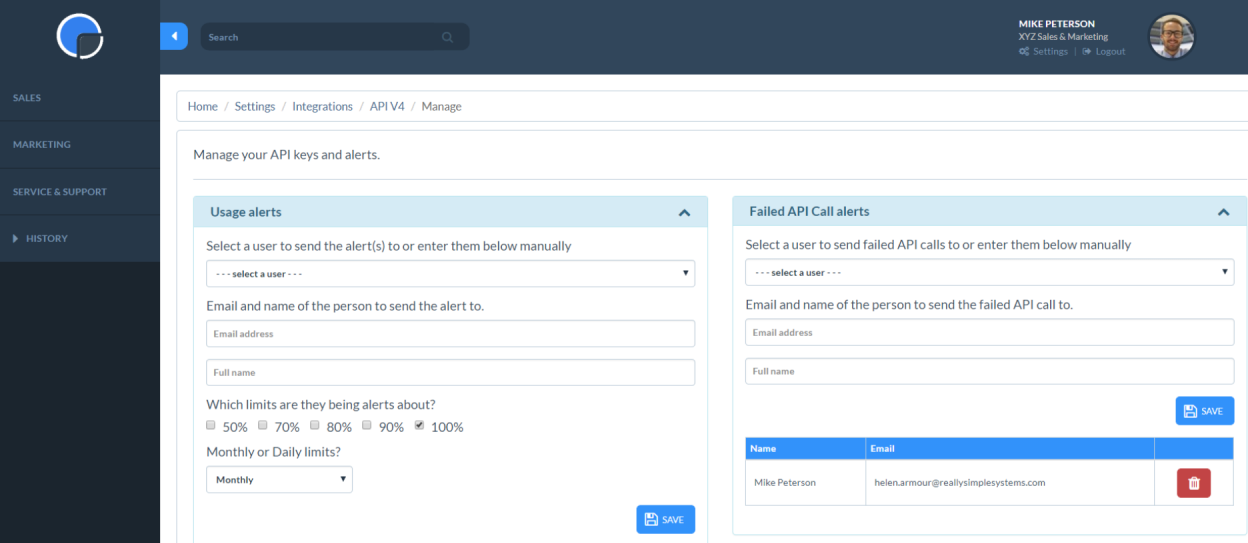Screen dimensions: 1248x543
Task: Tick the 90% limit checkbox
Action: pyautogui.click(x=367, y=425)
